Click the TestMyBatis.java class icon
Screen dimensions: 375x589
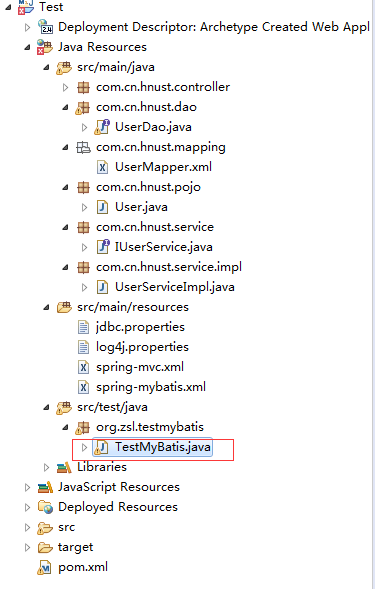tap(101, 447)
